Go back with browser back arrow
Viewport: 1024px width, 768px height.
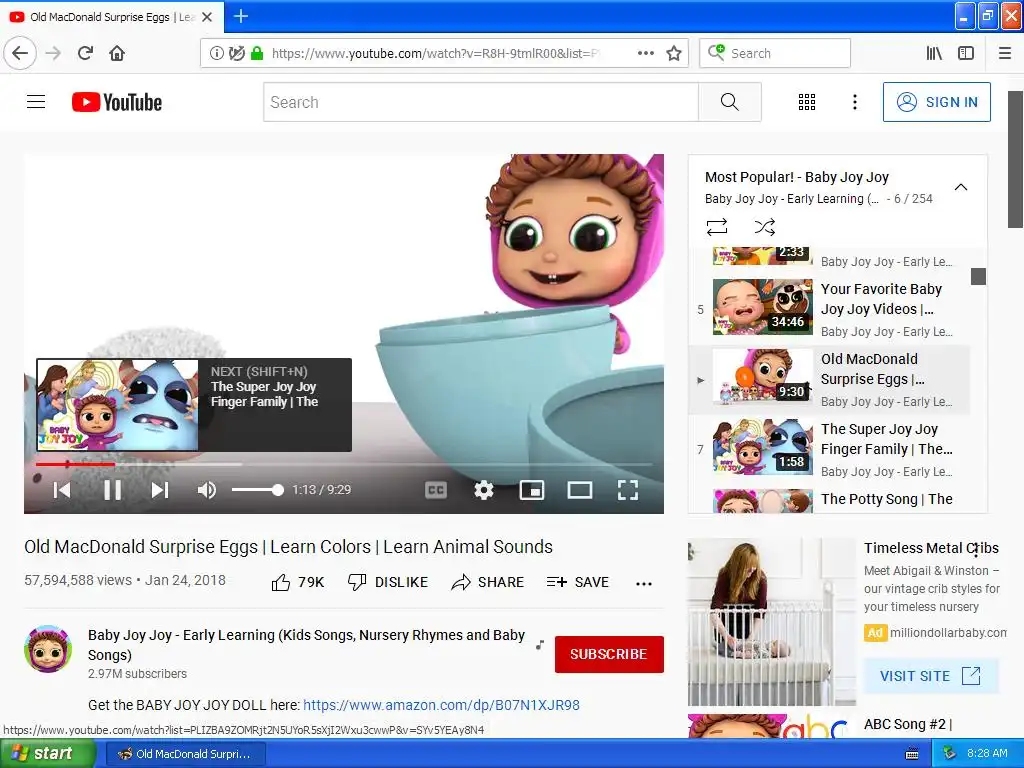(20, 53)
